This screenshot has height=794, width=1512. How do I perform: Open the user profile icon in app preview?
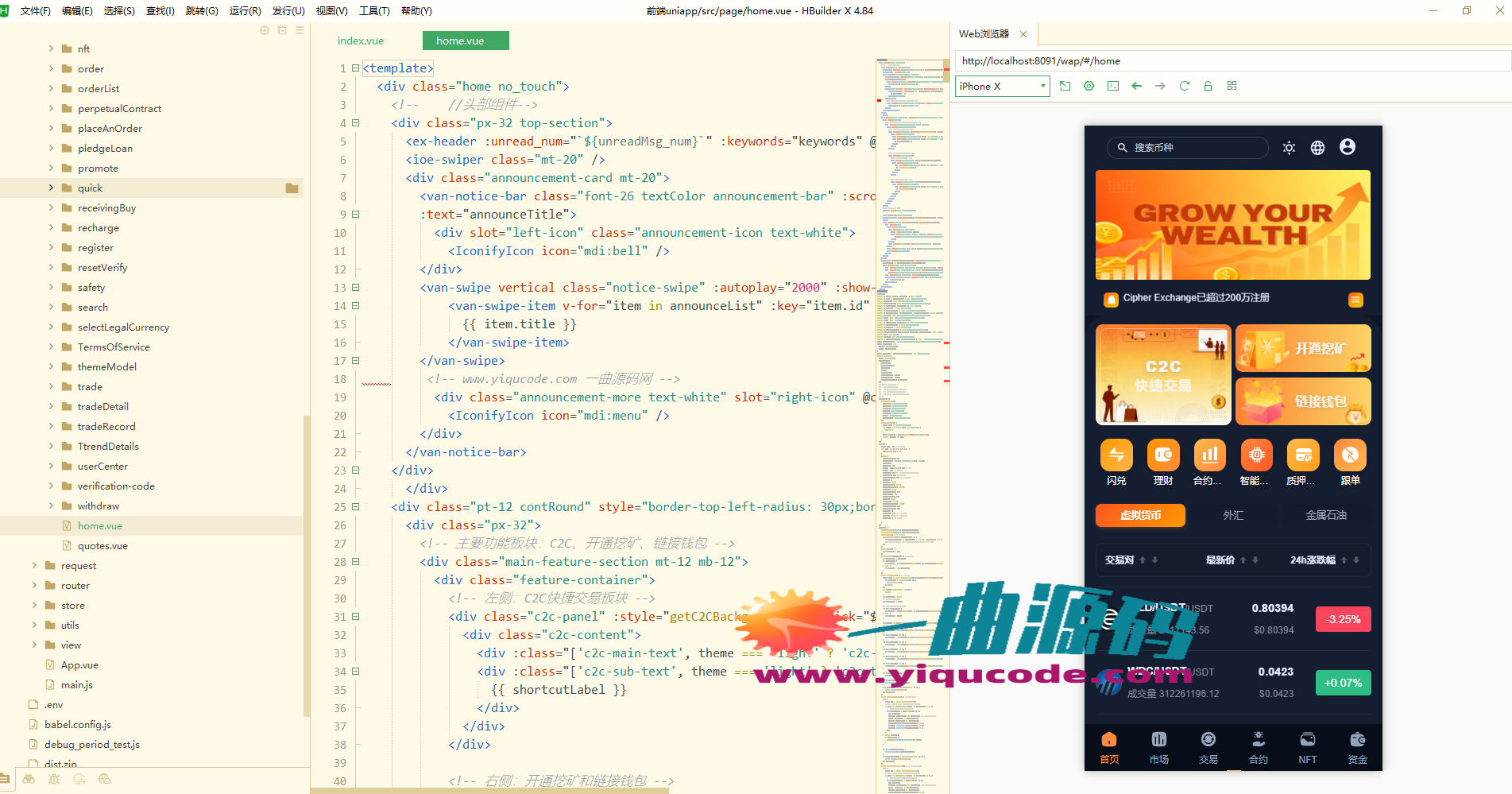(x=1347, y=147)
